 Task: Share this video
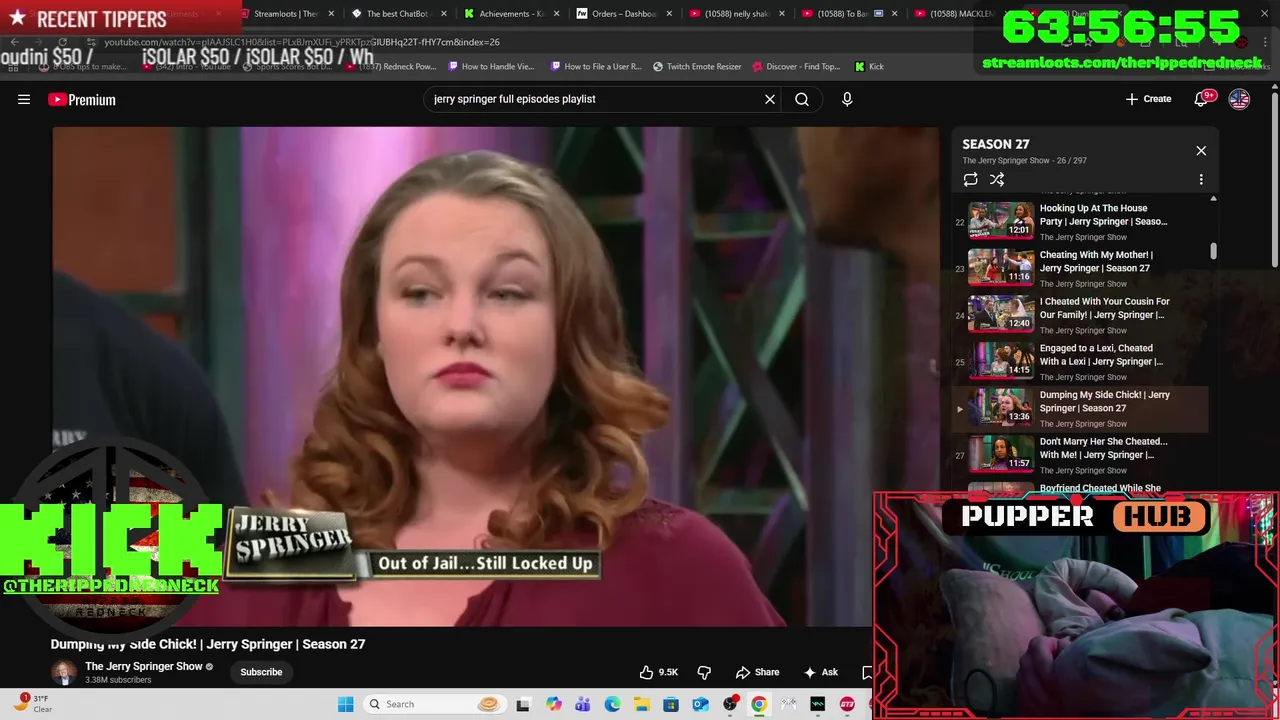pos(757,672)
